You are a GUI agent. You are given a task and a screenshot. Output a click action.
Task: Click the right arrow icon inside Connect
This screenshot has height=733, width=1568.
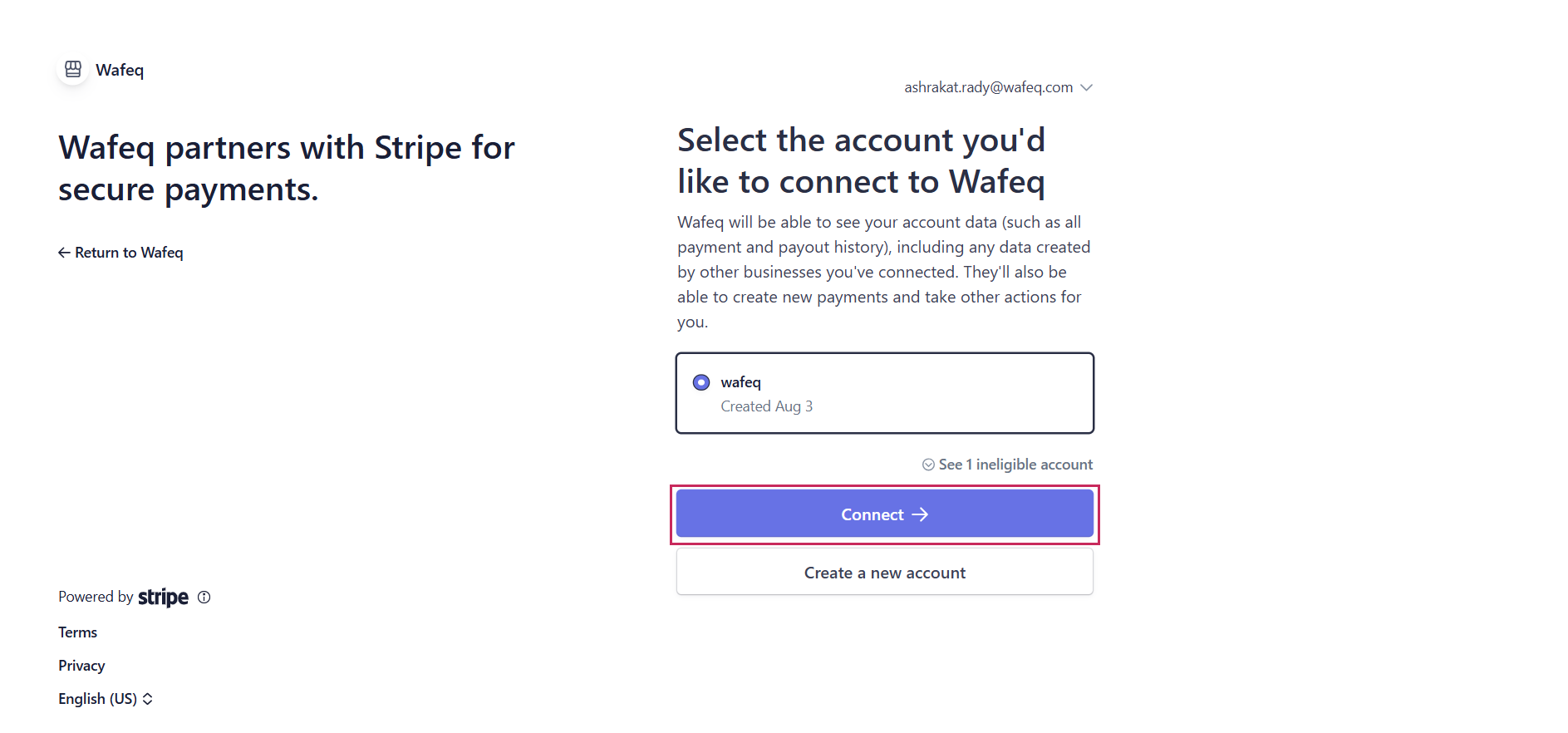tap(920, 514)
